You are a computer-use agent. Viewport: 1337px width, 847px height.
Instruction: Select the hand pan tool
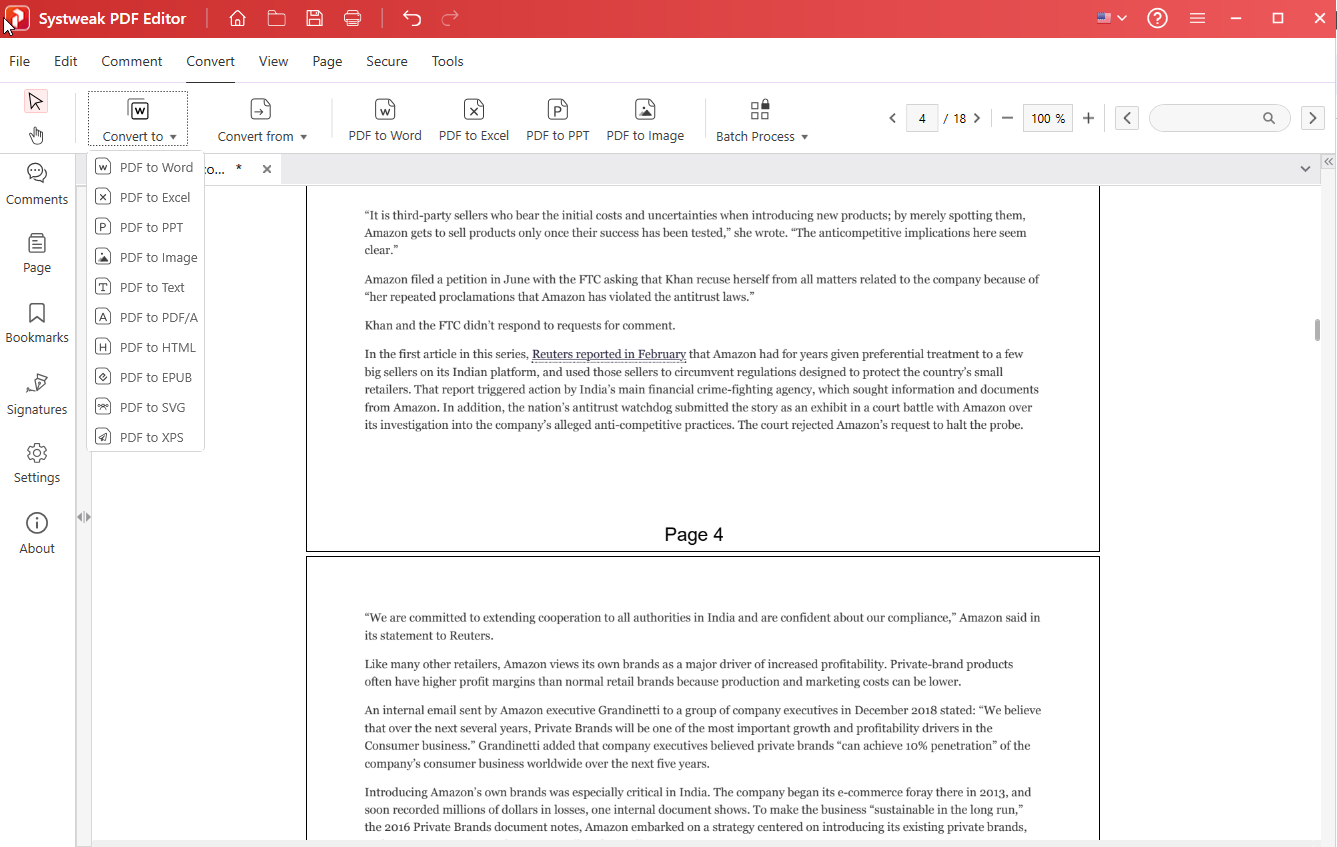point(36,135)
